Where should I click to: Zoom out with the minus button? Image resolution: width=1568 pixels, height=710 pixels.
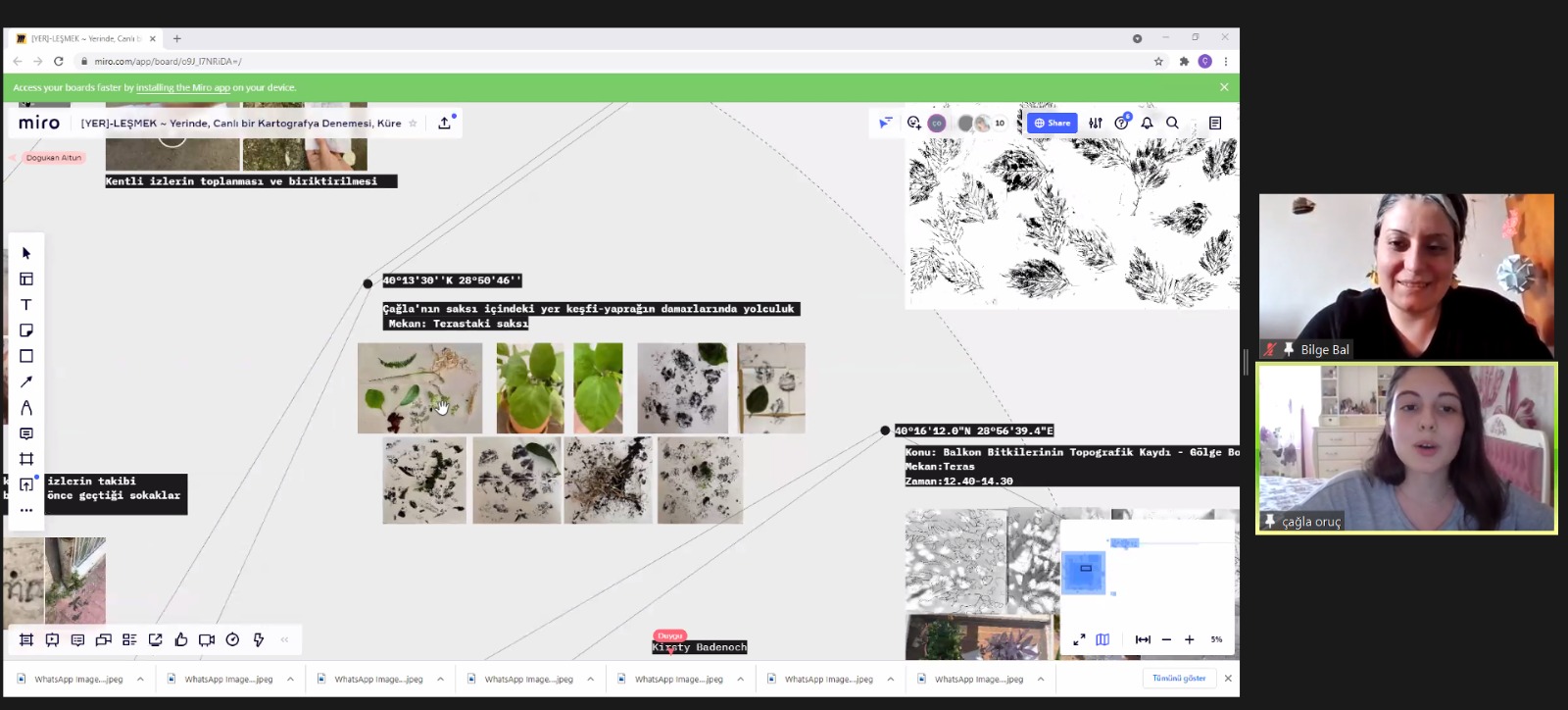(1166, 639)
